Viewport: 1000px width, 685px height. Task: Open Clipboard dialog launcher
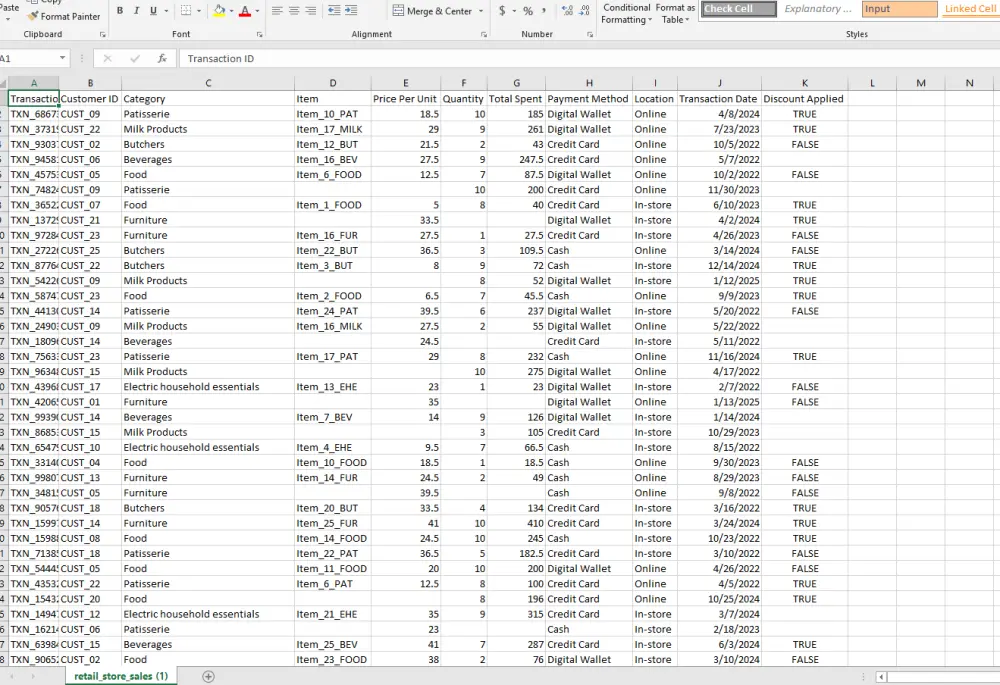point(103,34)
